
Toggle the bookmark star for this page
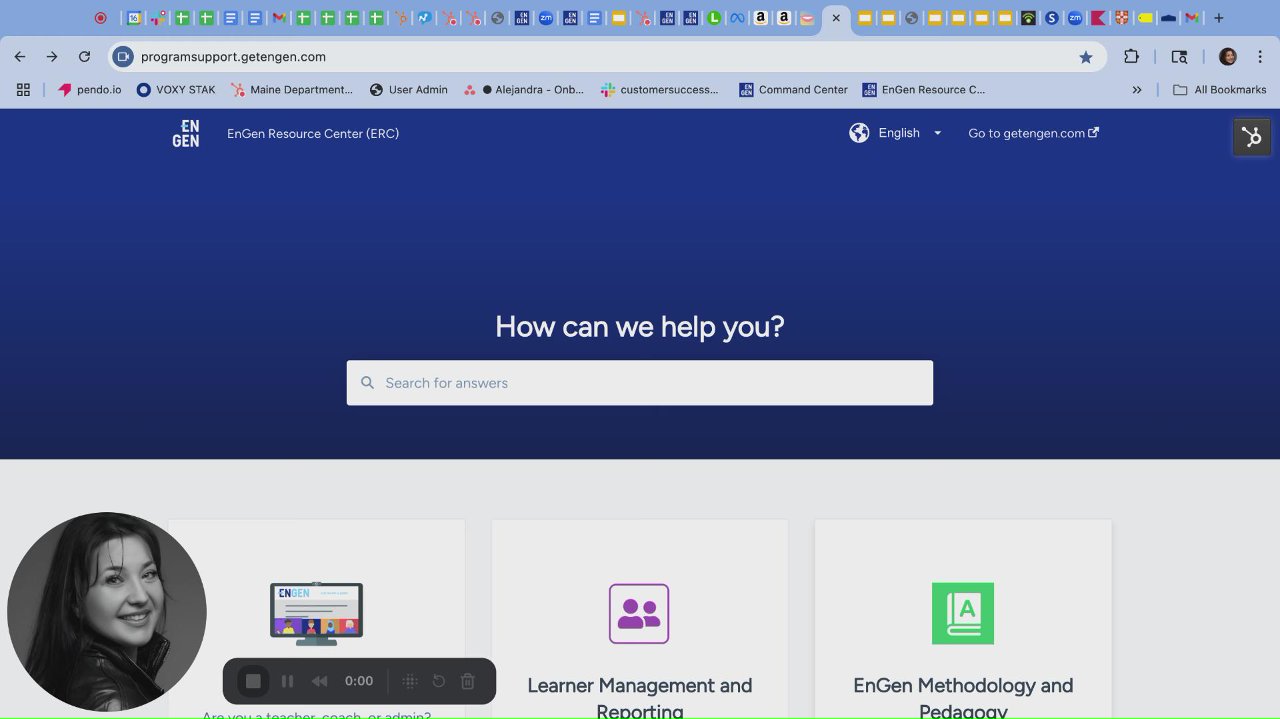pos(1086,57)
